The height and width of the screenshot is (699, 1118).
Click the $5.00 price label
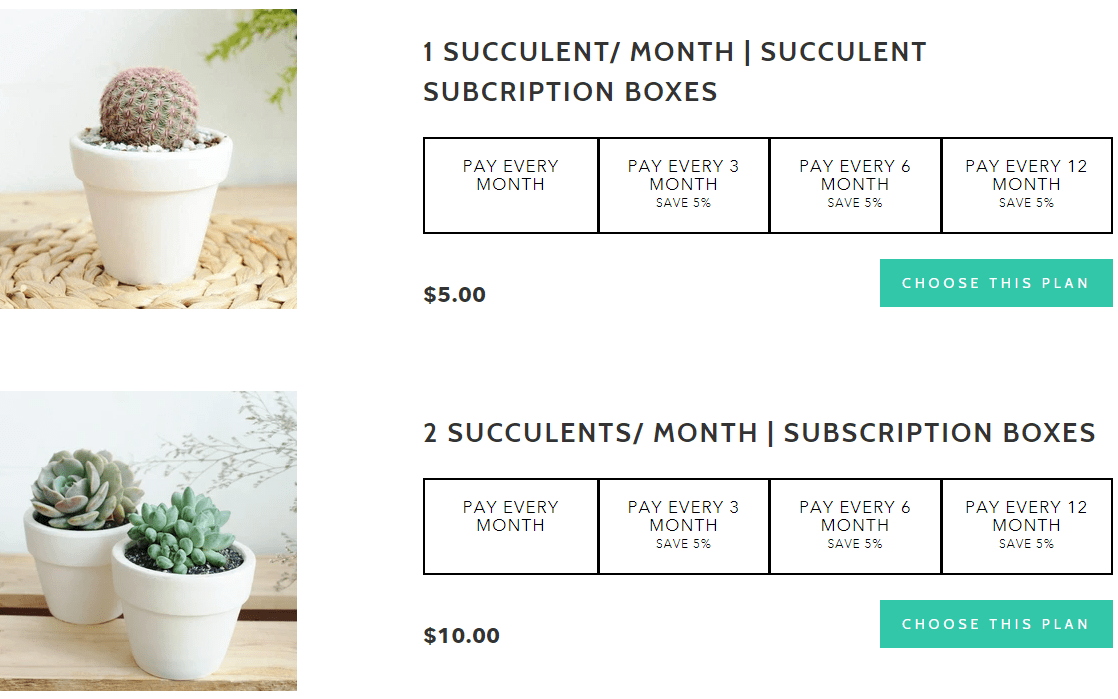(x=455, y=295)
